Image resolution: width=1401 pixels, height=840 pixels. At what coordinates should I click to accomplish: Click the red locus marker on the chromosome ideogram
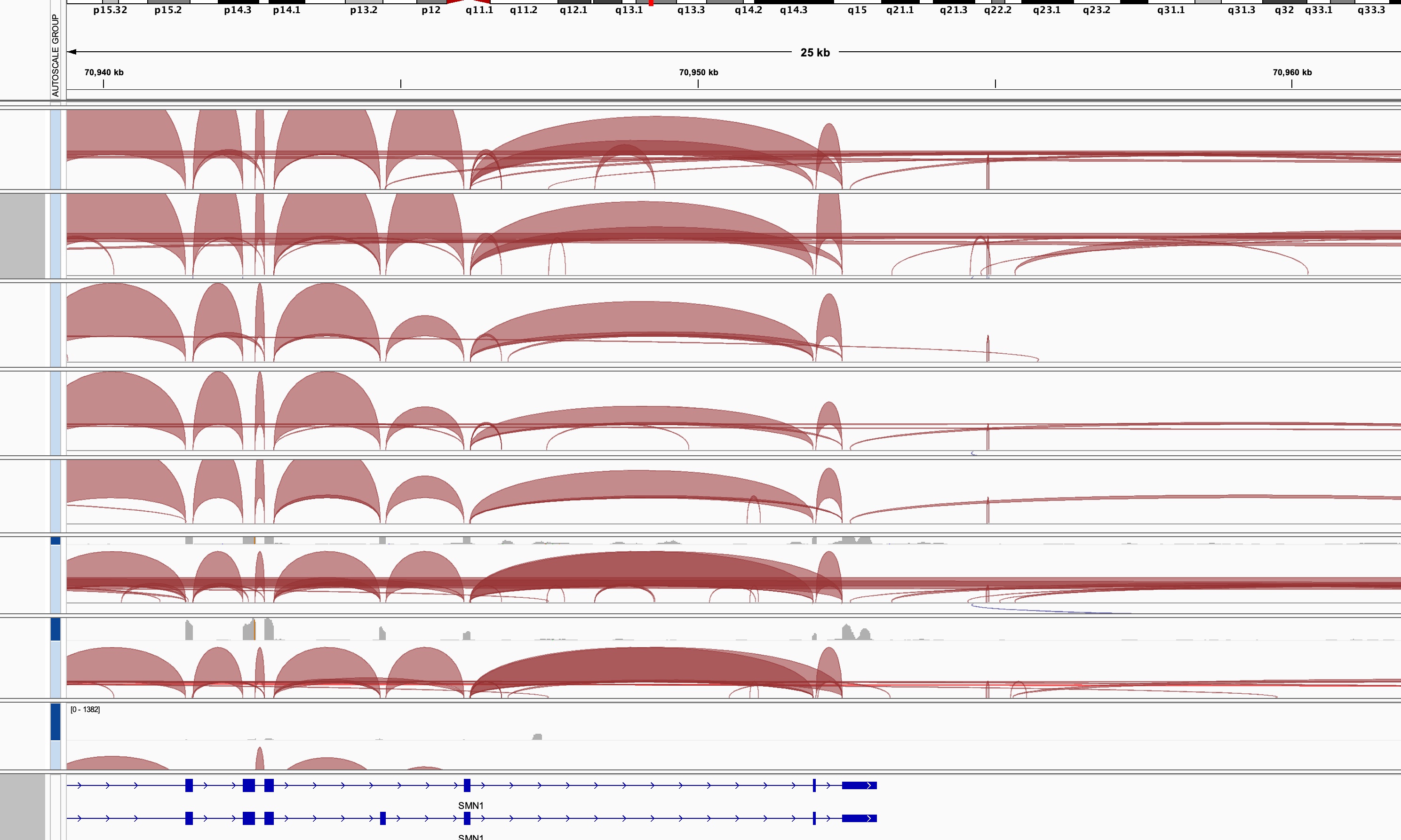tap(651, 3)
